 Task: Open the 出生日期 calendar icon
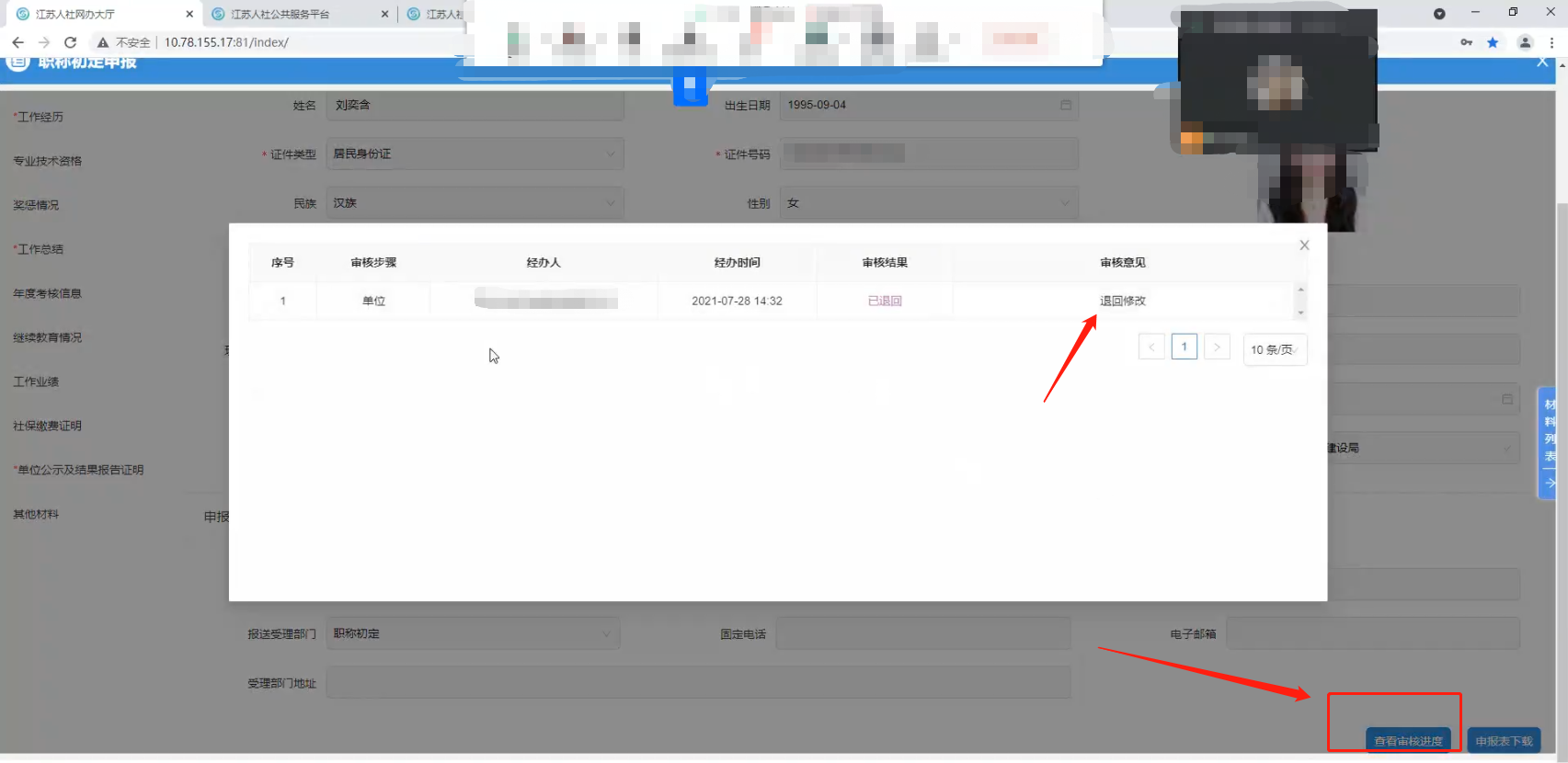1065,105
